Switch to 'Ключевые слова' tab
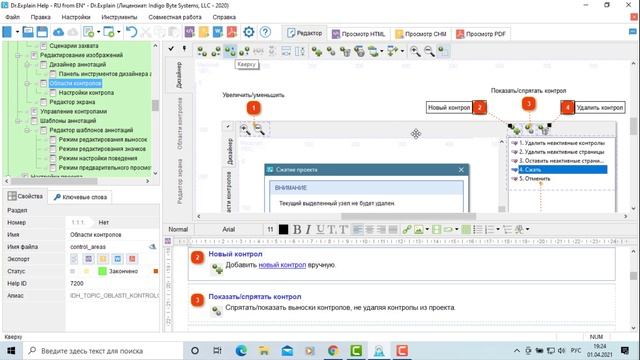The image size is (640, 360). (80, 197)
